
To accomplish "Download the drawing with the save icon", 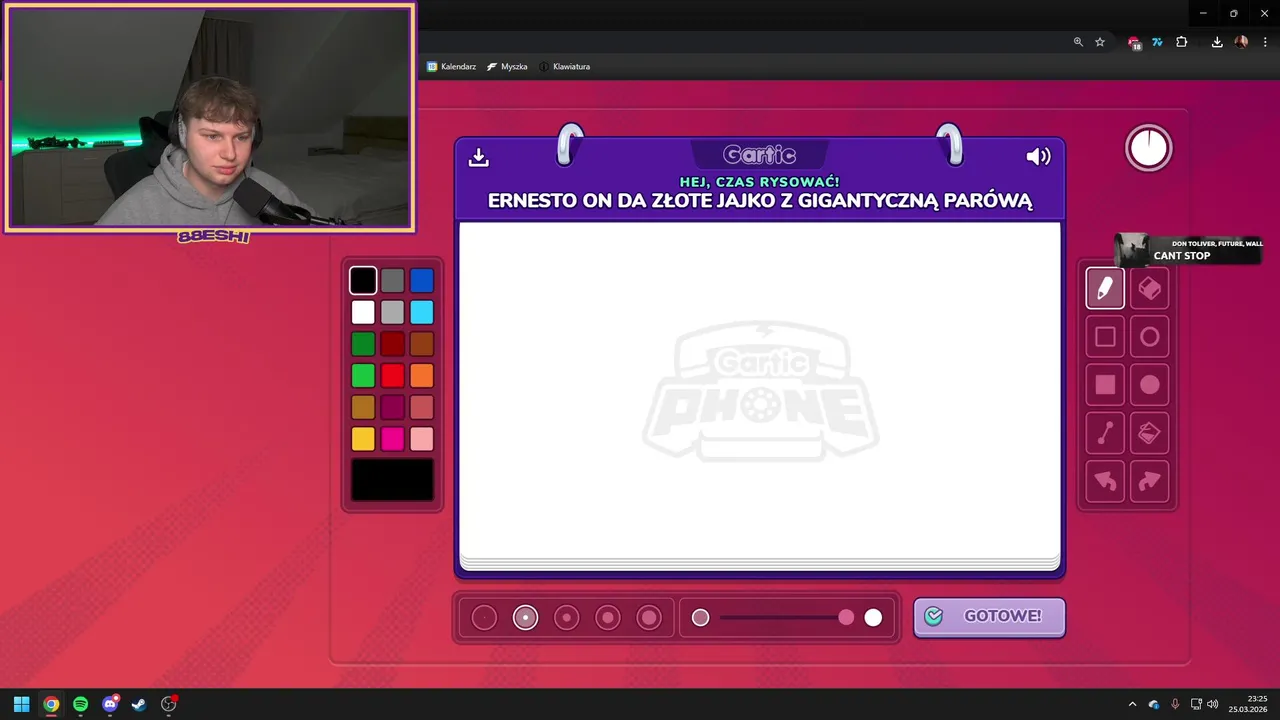I will click(x=479, y=157).
